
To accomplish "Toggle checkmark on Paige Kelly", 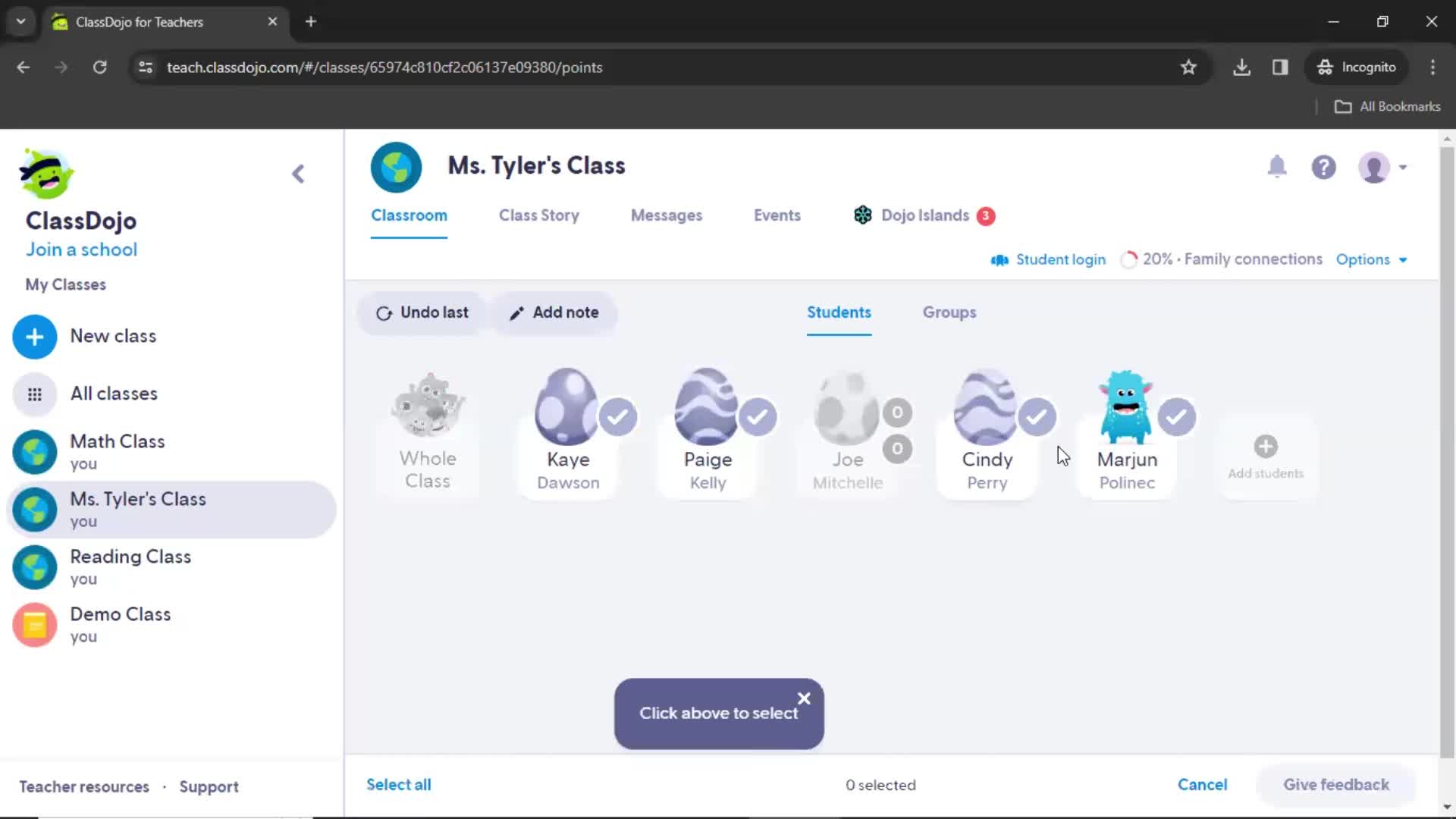I will pos(757,418).
